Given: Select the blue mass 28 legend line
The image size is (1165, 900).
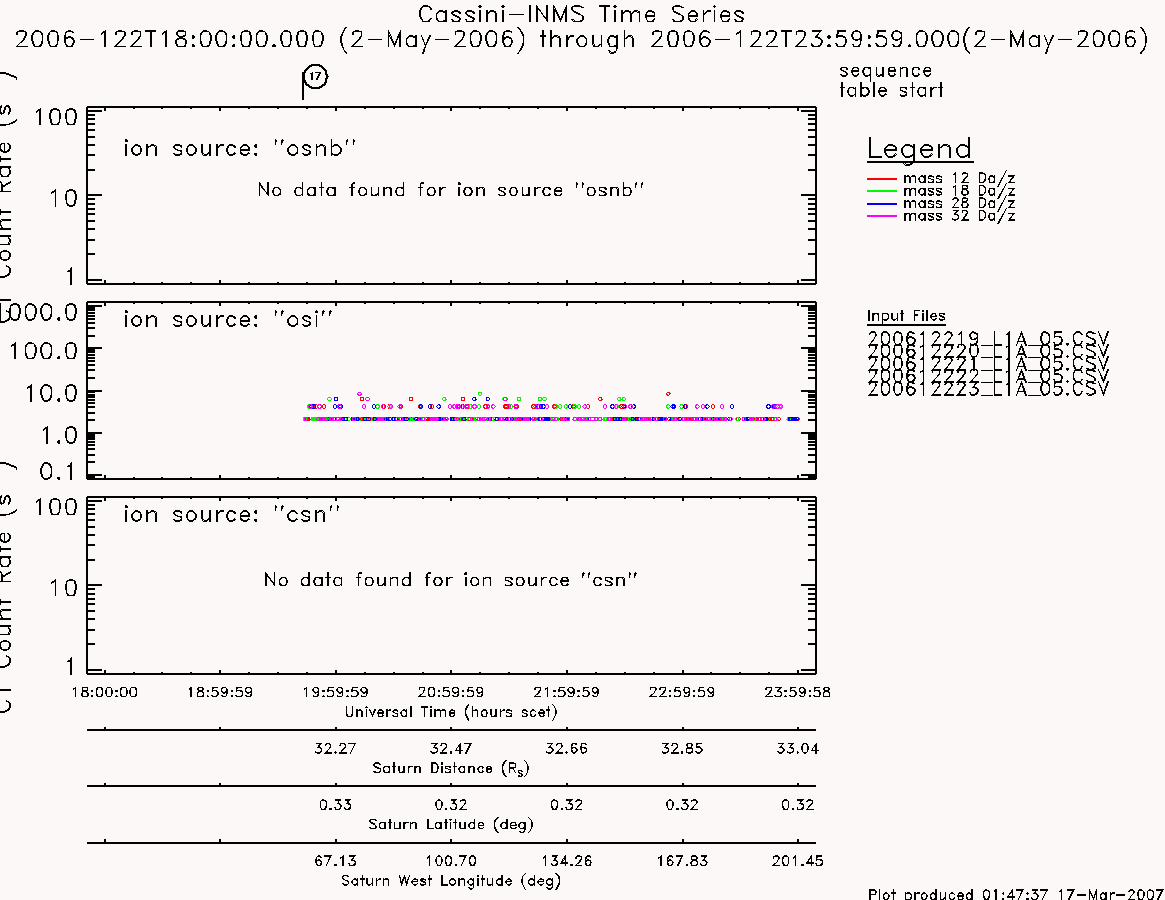Looking at the screenshot, I should (x=882, y=204).
